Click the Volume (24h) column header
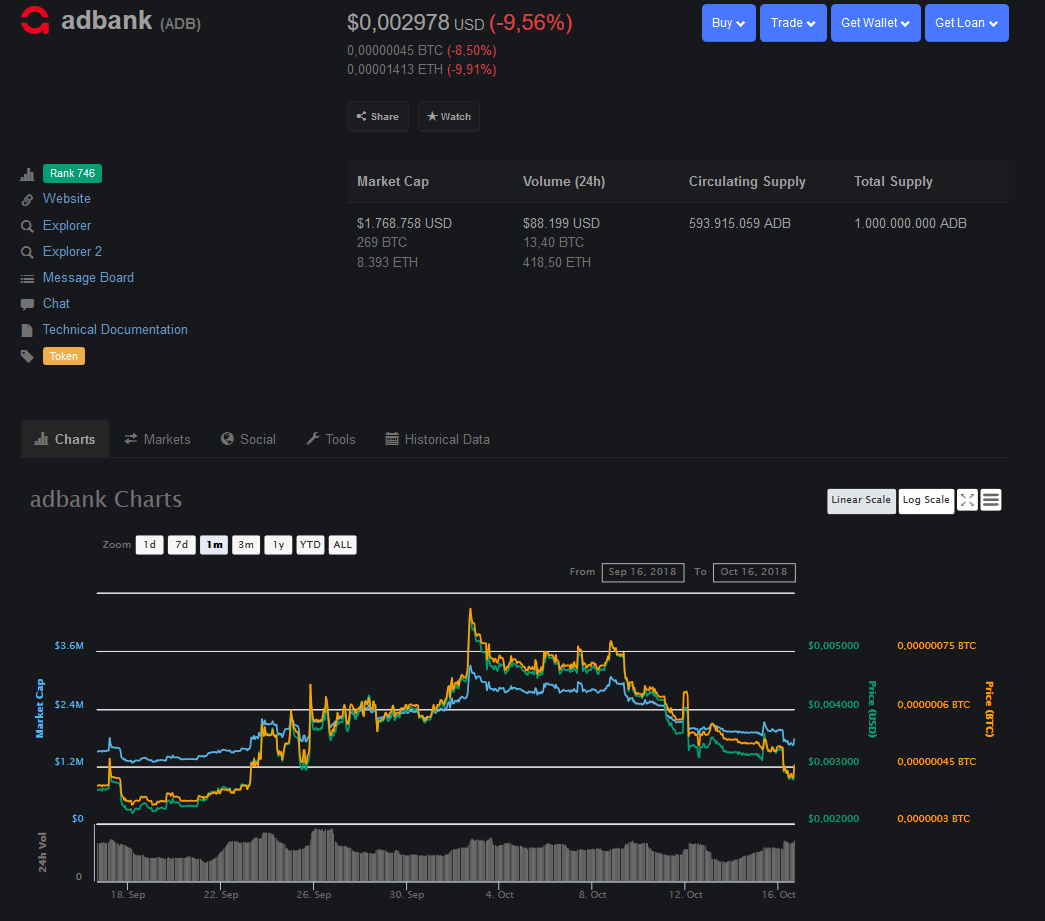This screenshot has height=921, width=1045. 564,181
